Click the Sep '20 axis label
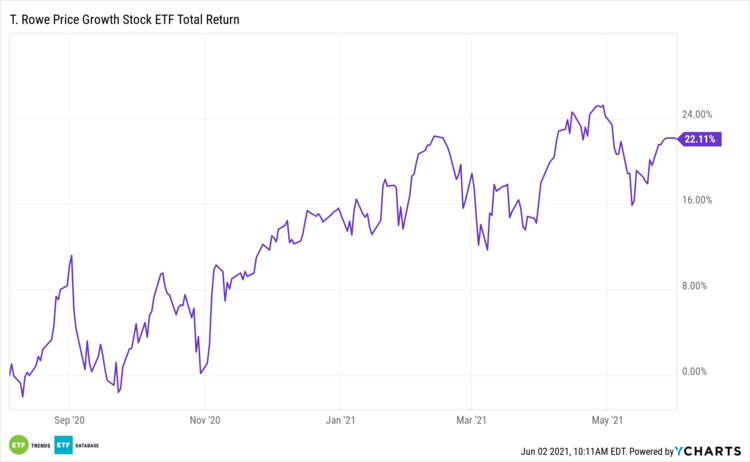750x462 pixels. pos(68,421)
